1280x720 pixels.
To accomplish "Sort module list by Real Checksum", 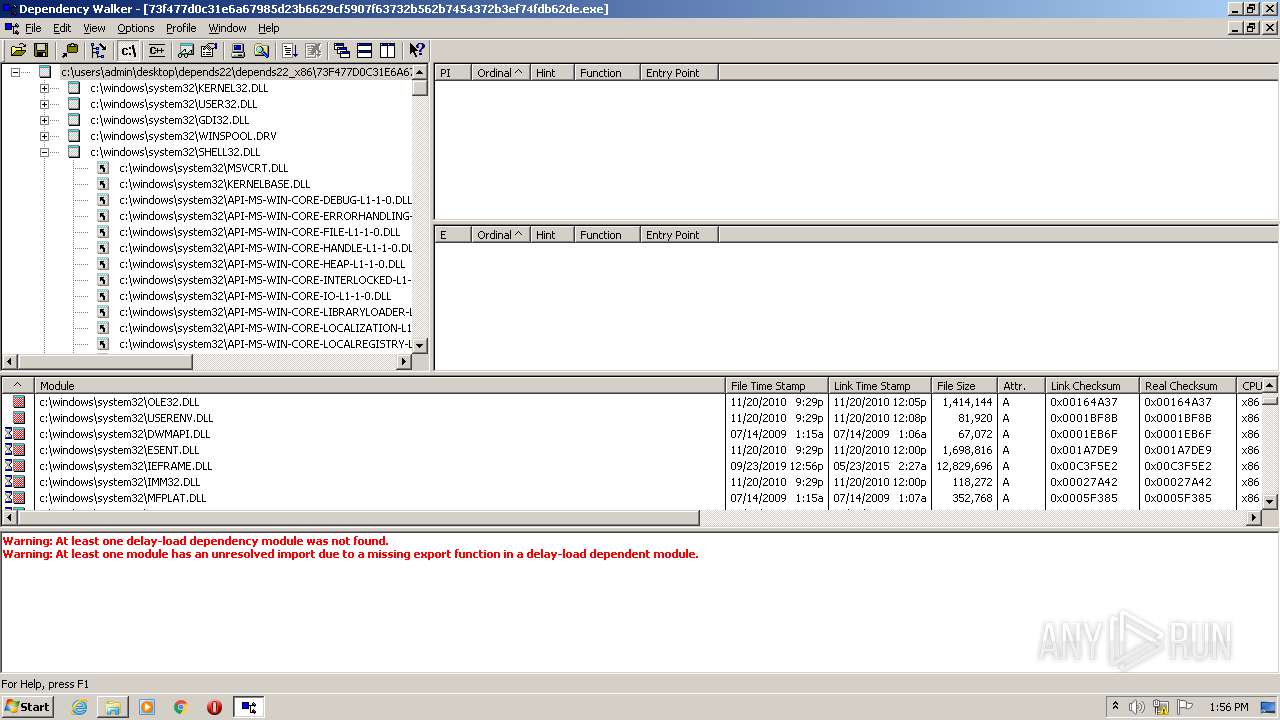I will [x=1187, y=386].
